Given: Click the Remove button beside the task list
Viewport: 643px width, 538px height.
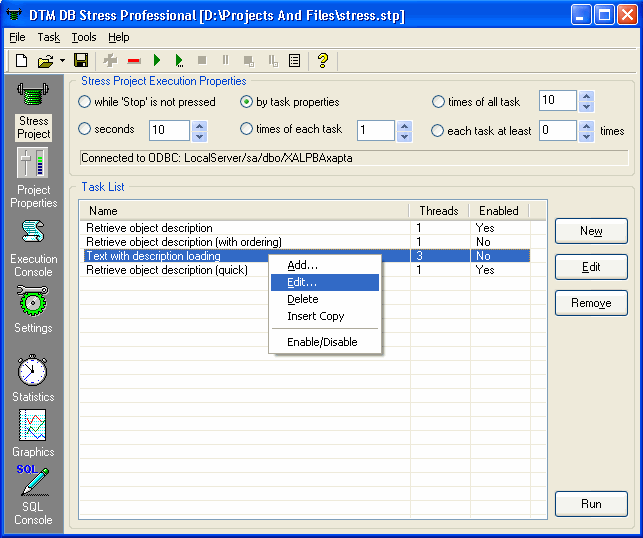Looking at the screenshot, I should (x=591, y=303).
